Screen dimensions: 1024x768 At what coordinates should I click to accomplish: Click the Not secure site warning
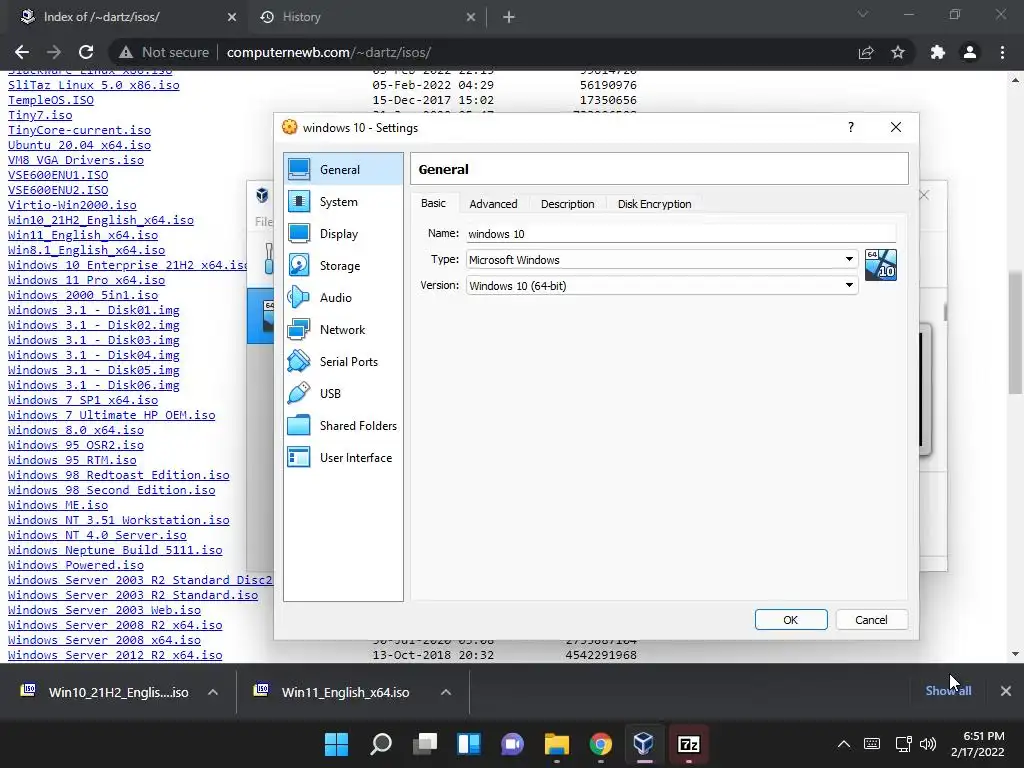click(164, 52)
